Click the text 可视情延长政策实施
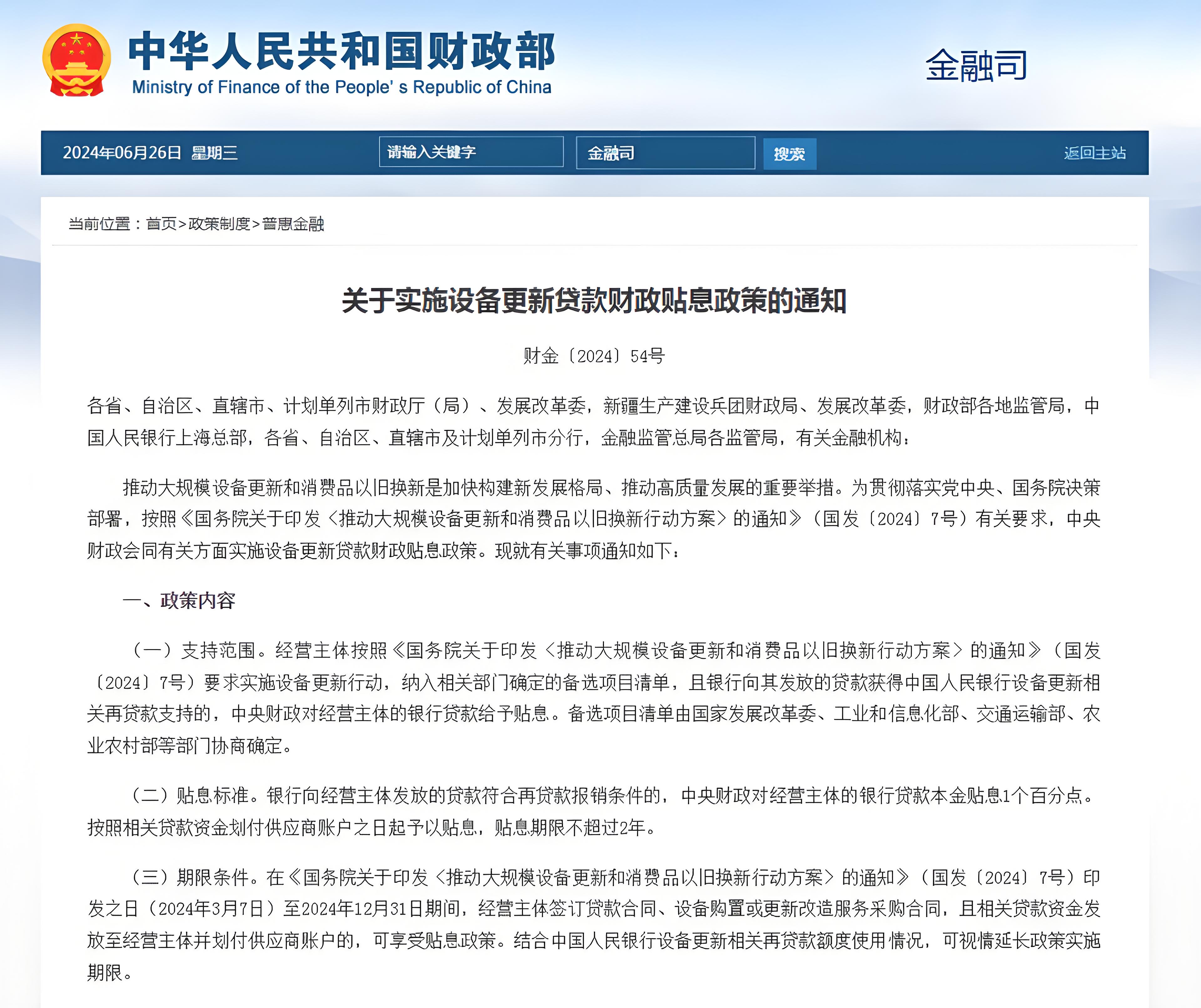 (x=1021, y=940)
